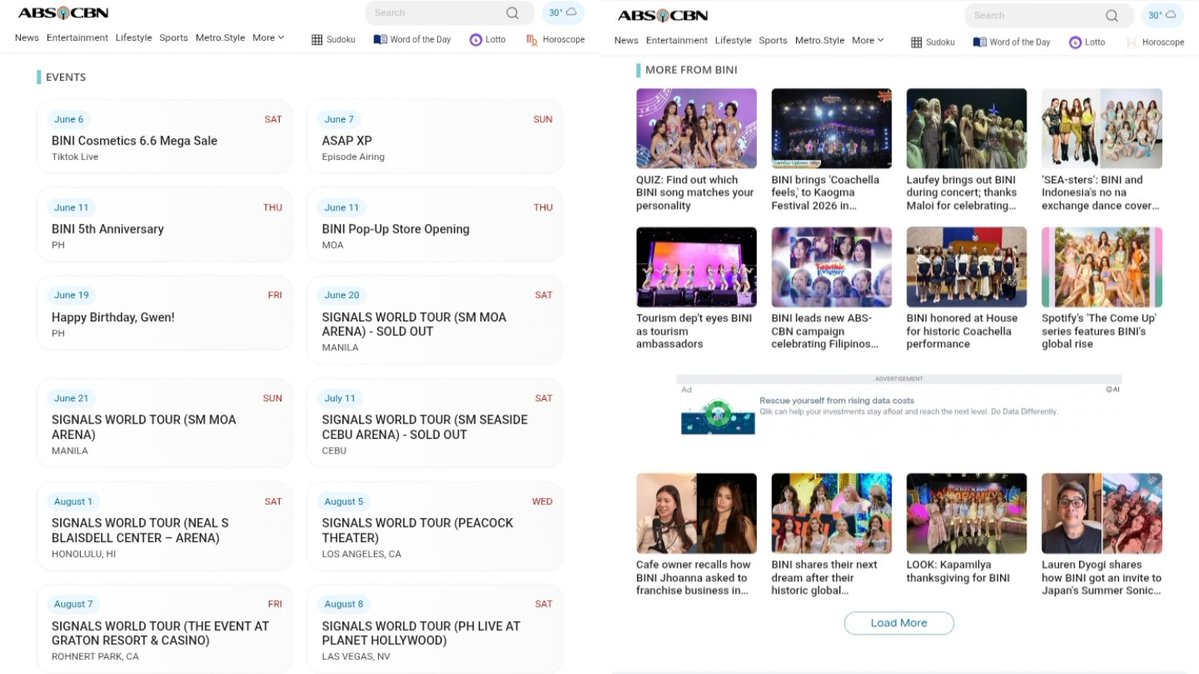Open the Peacock Theater event card

tap(434, 526)
